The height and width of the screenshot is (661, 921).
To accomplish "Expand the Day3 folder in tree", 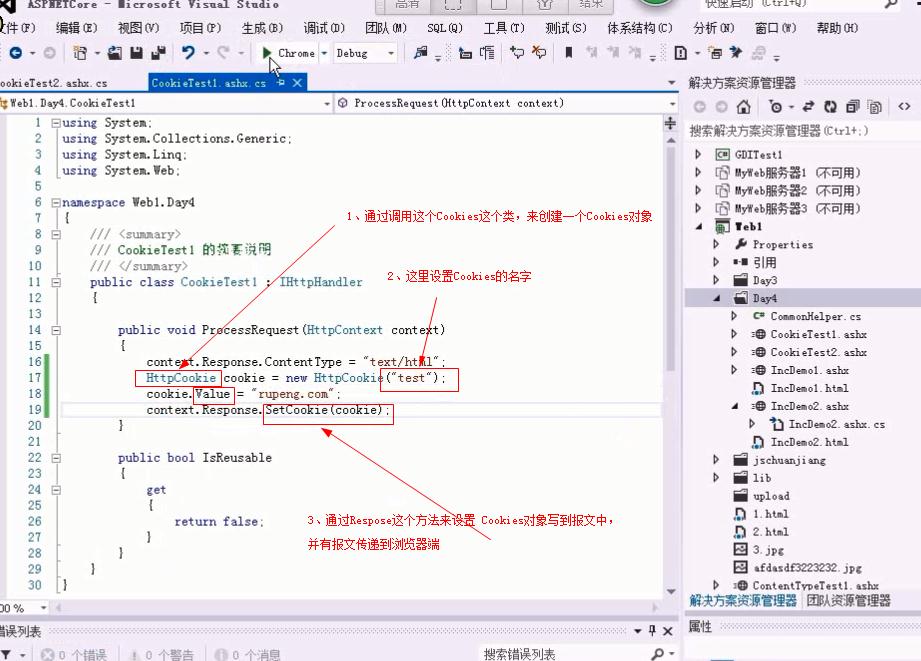I will (x=717, y=280).
